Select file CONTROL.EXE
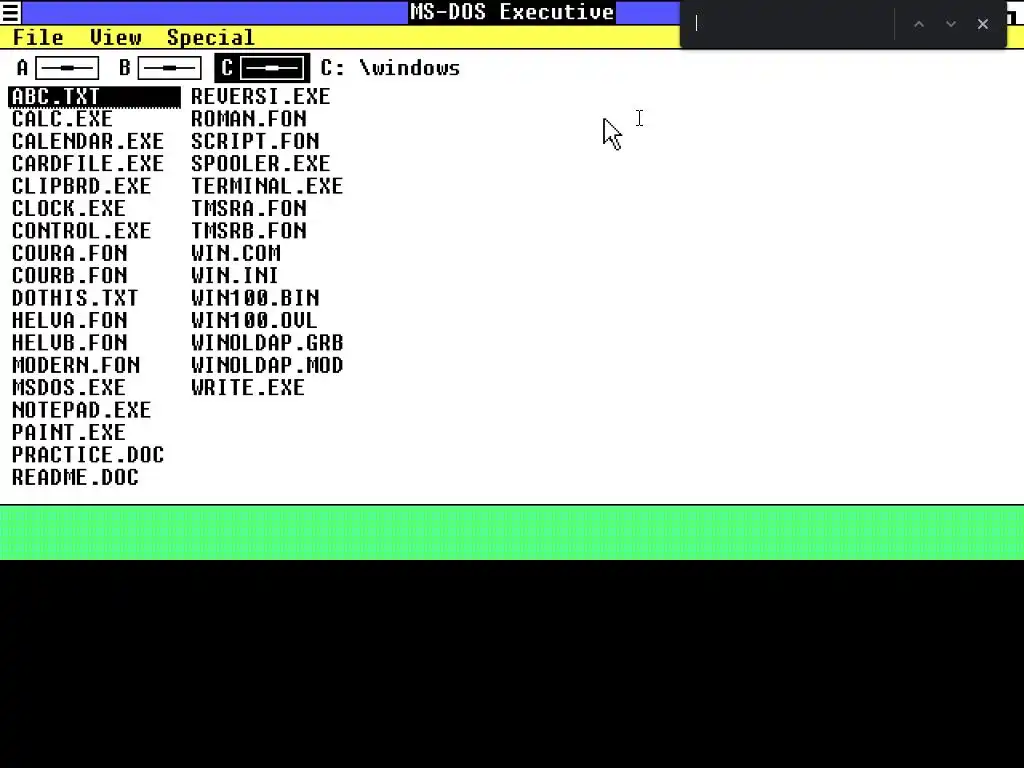 tap(81, 231)
